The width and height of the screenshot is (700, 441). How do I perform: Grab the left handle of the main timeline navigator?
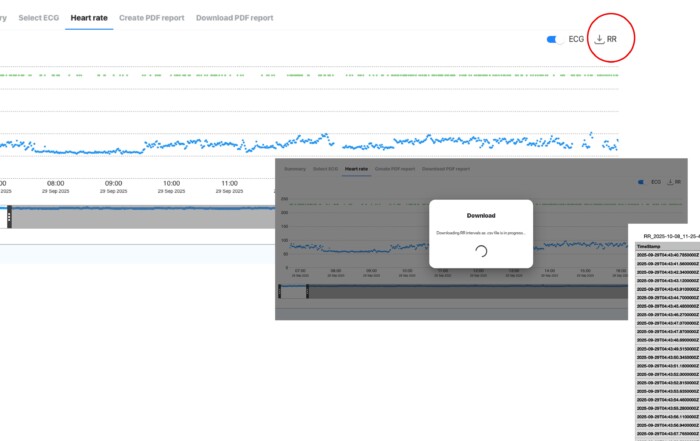[9, 216]
